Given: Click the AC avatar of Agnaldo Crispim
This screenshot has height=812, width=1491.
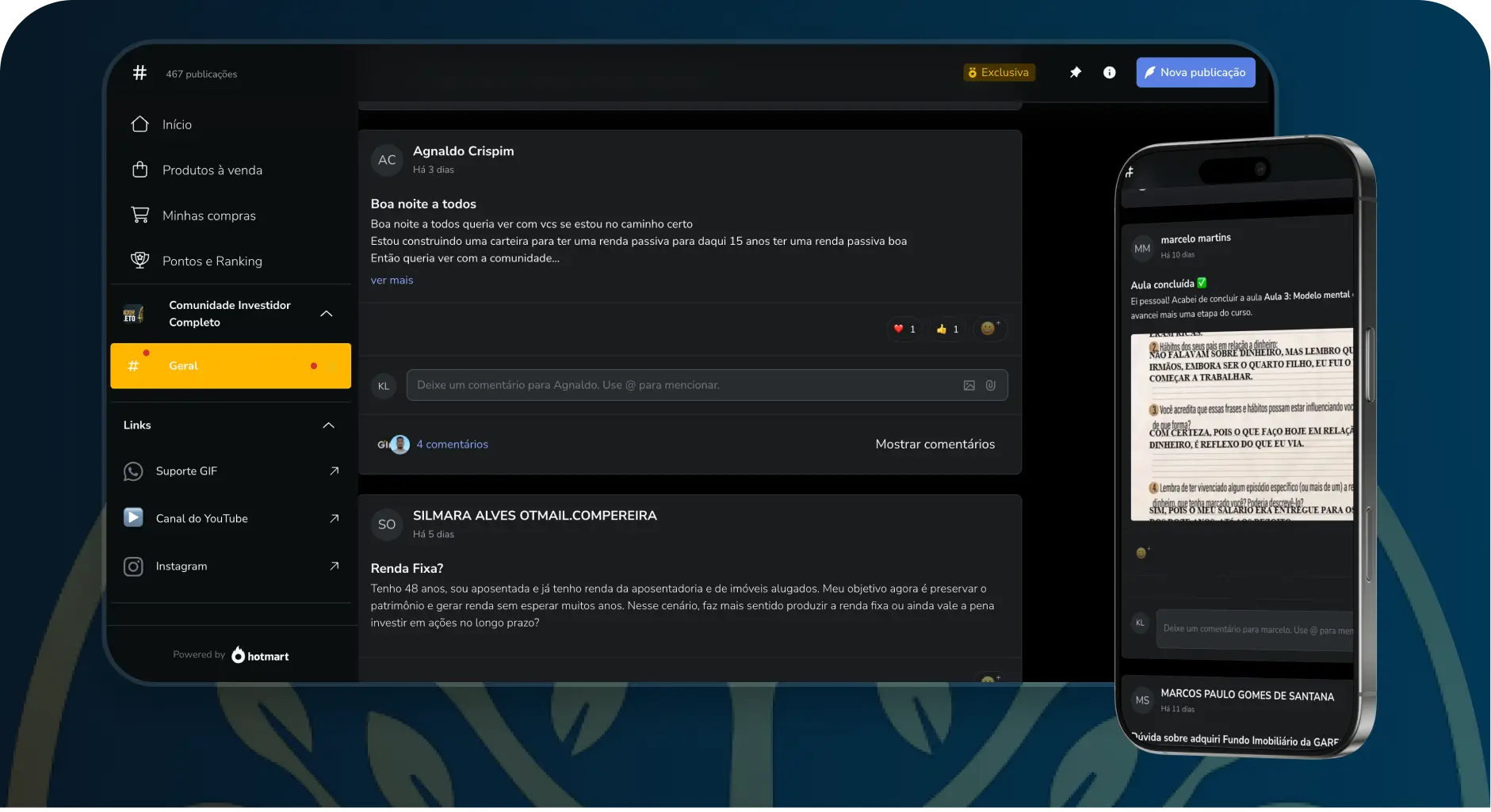Looking at the screenshot, I should click(x=387, y=160).
